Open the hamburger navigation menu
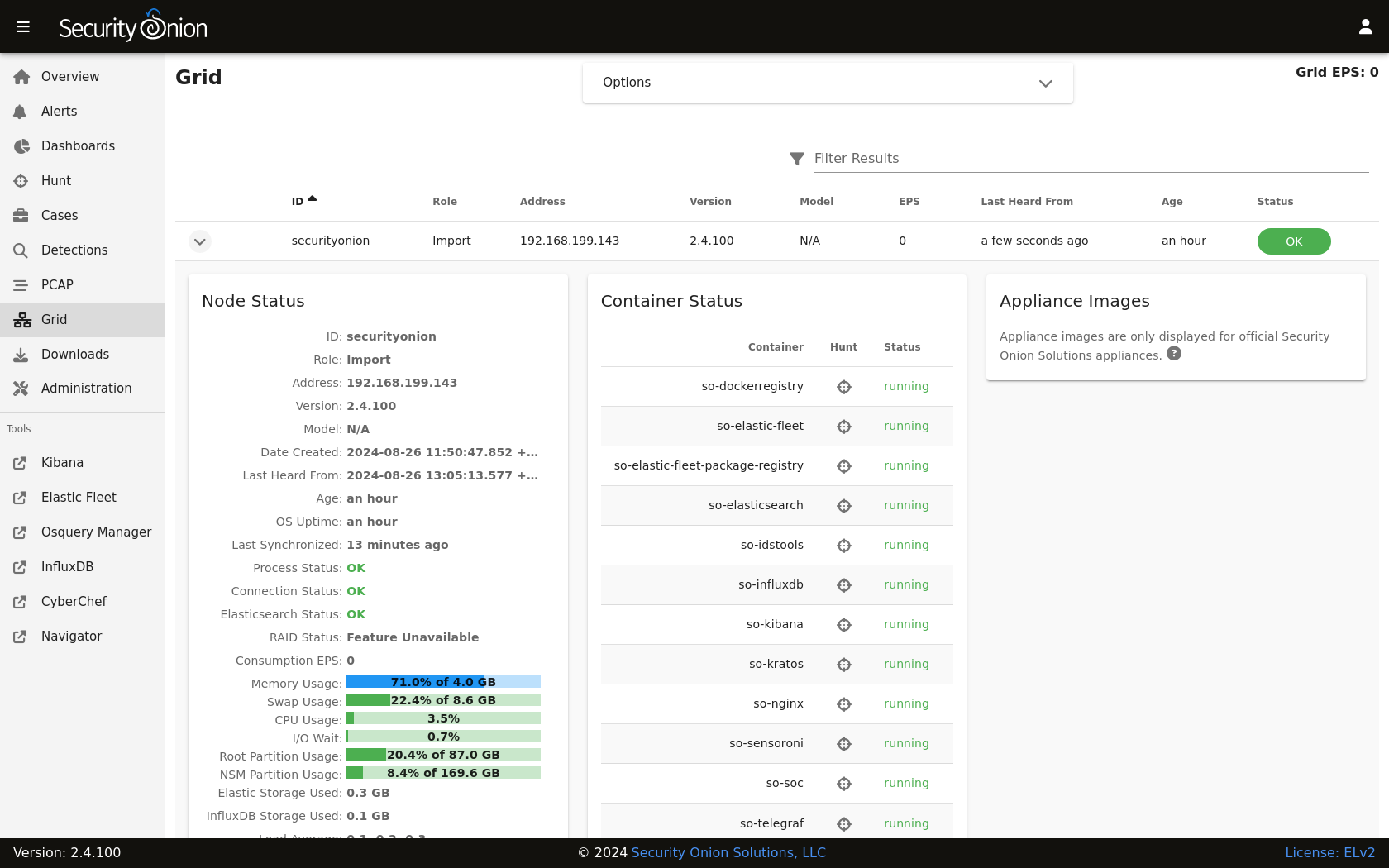 tap(23, 27)
